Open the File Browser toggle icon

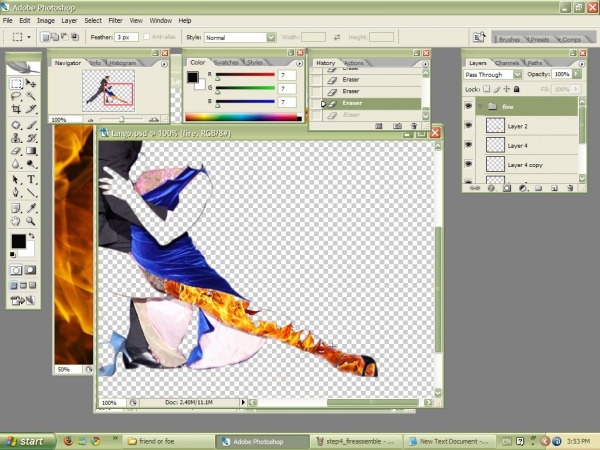click(479, 37)
